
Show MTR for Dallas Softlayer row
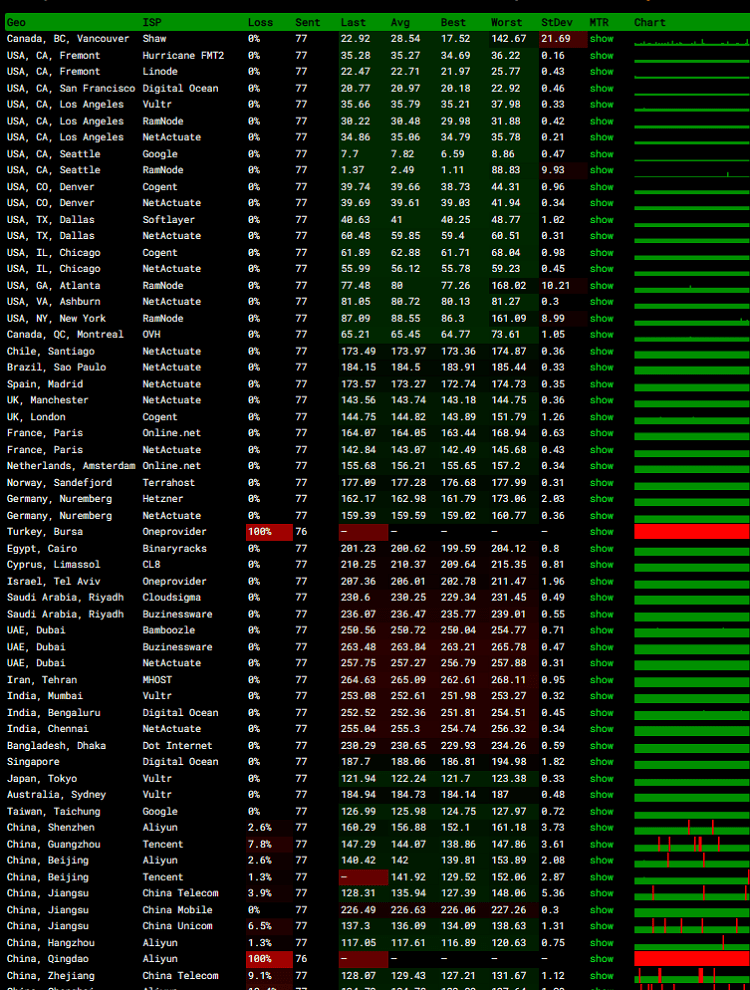point(602,220)
